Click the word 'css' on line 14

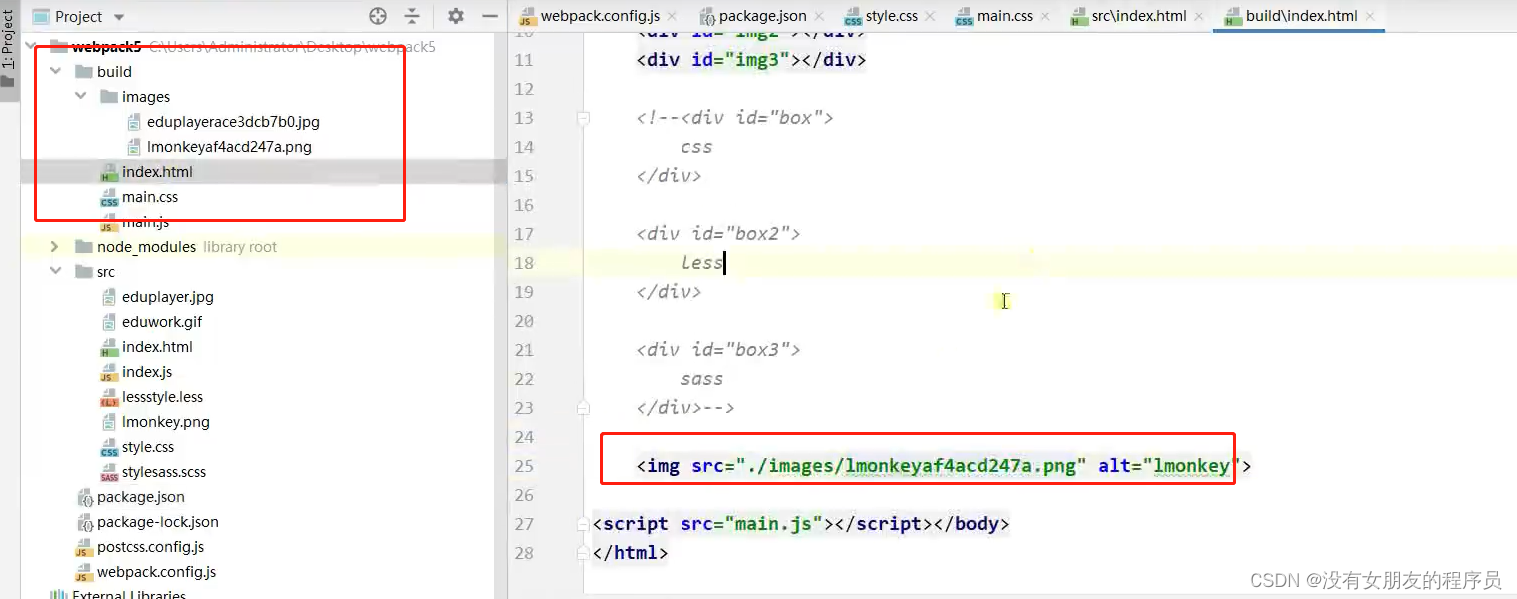tap(696, 147)
